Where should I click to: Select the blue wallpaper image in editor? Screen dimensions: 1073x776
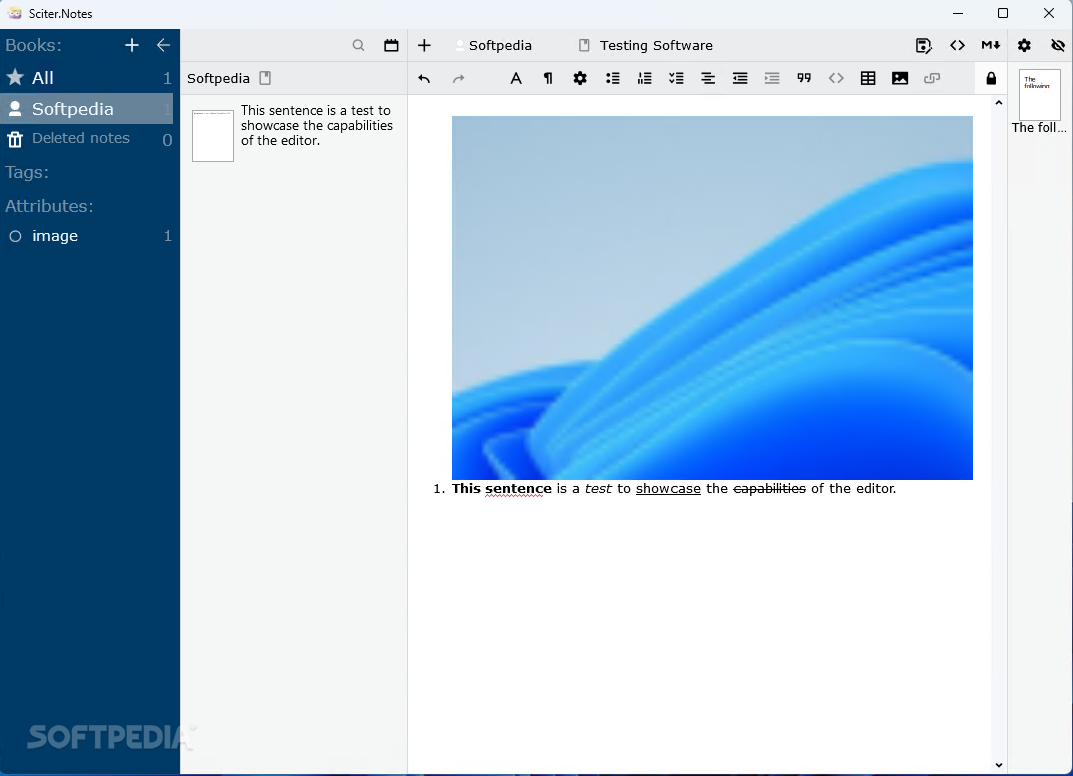pyautogui.click(x=712, y=298)
